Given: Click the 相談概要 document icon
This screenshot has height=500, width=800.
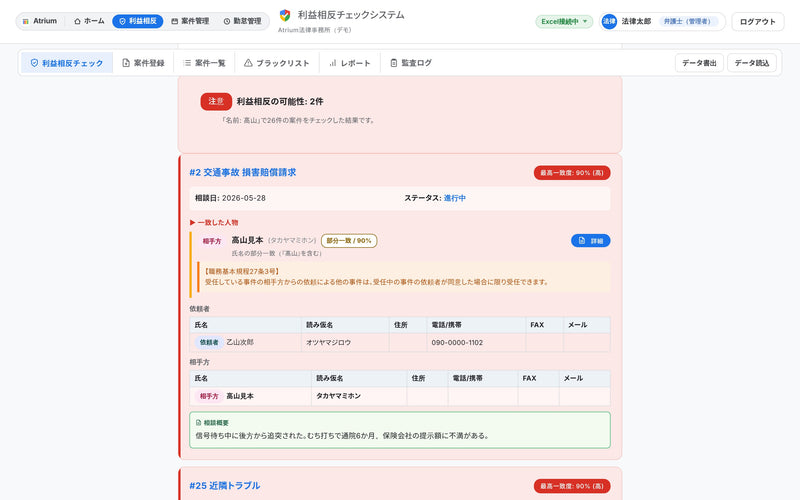Looking at the screenshot, I should 198,422.
